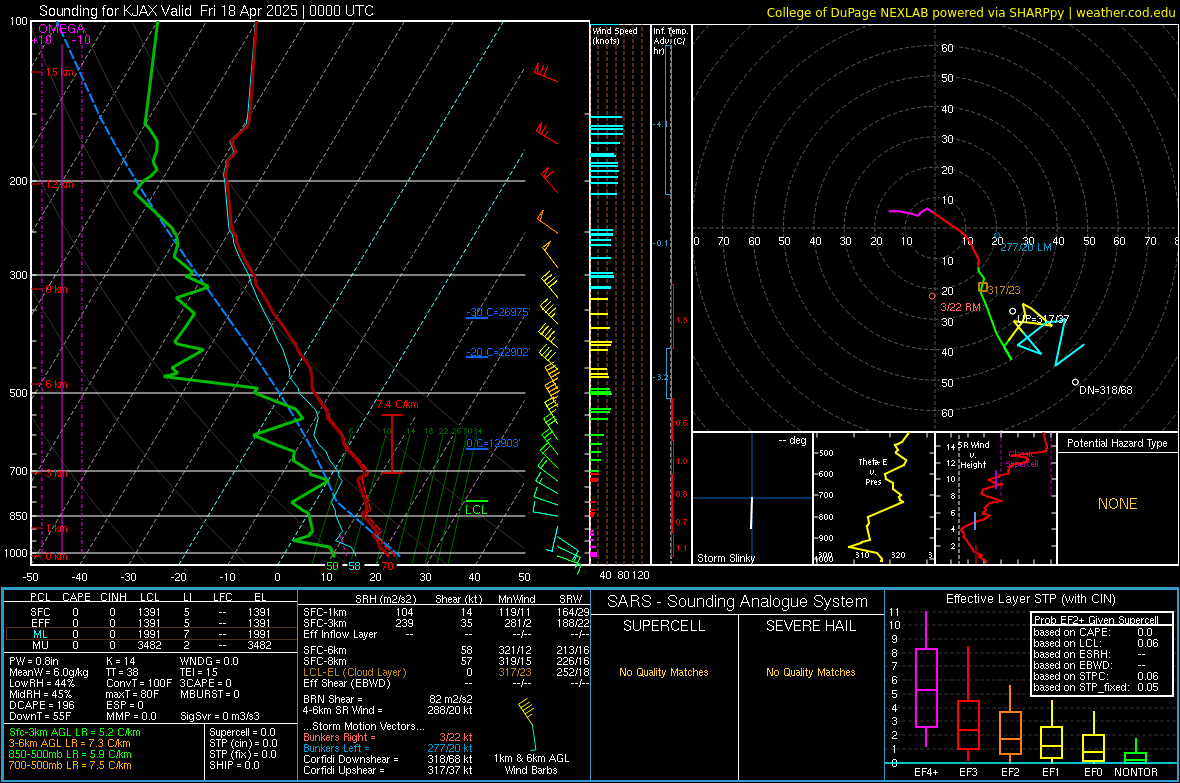The image size is (1180, 783).
Task: Click the 'Supercell = 0.0' value
Action: (242, 732)
